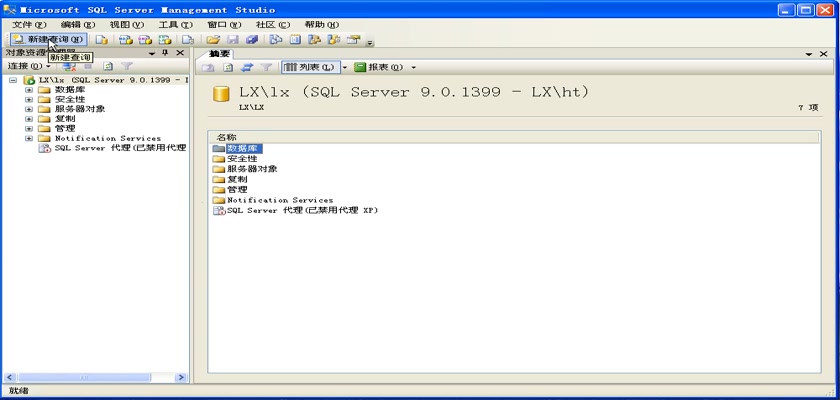The width and height of the screenshot is (840, 400).
Task: Click the Up one level icon in Summary toolbar
Action: coord(207,67)
